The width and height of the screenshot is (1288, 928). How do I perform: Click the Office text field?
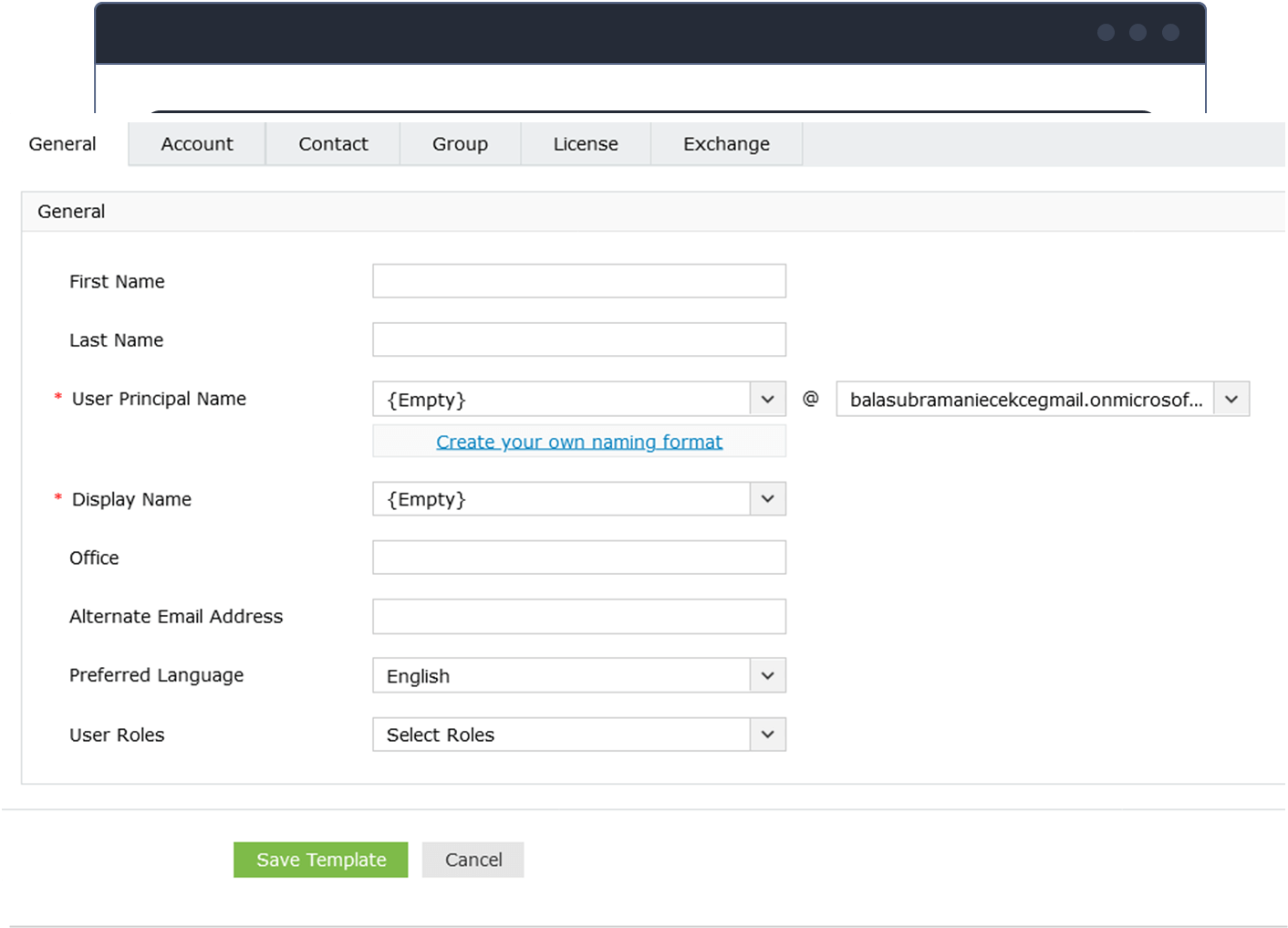pyautogui.click(x=578, y=557)
